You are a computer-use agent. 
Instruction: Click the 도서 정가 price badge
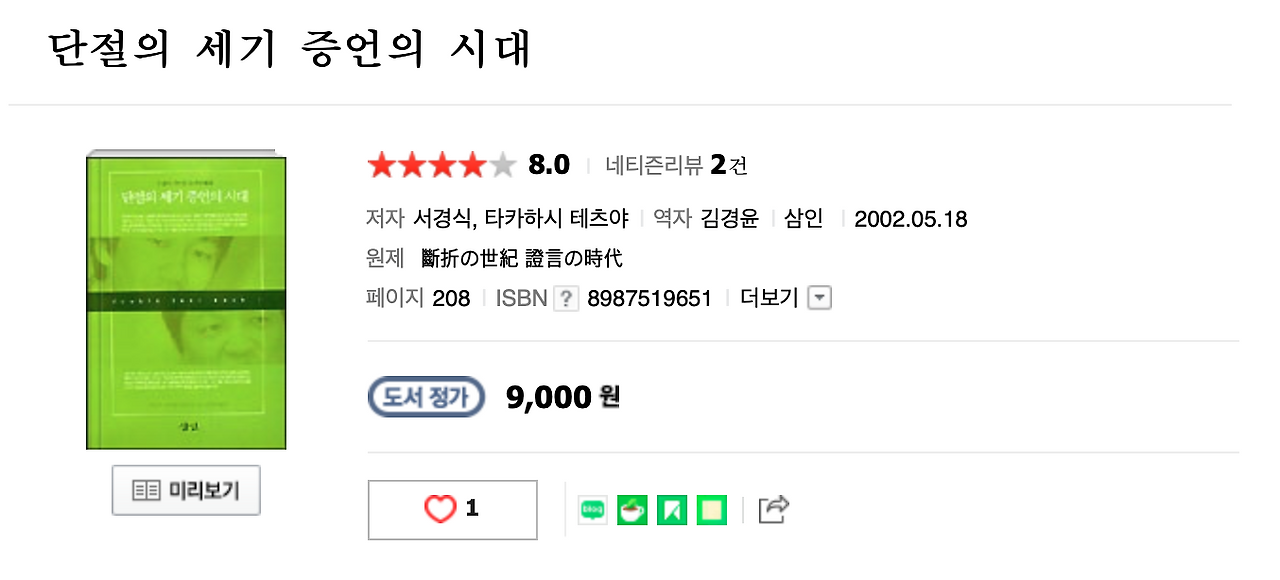pyautogui.click(x=426, y=396)
